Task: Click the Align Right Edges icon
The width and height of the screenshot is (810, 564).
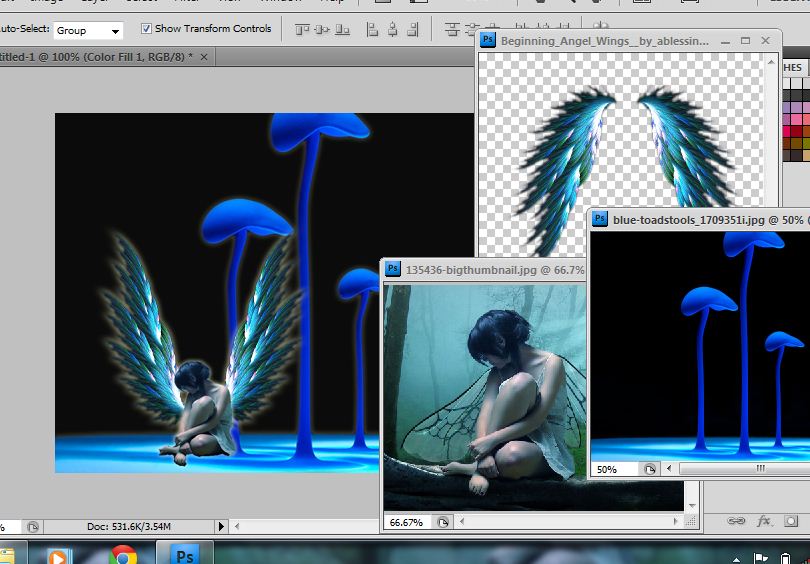Action: click(x=413, y=29)
